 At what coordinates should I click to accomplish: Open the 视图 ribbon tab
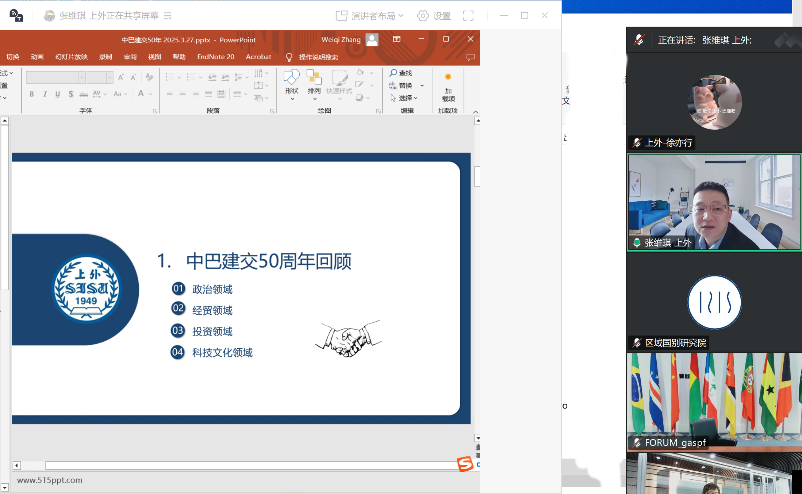[x=155, y=57]
